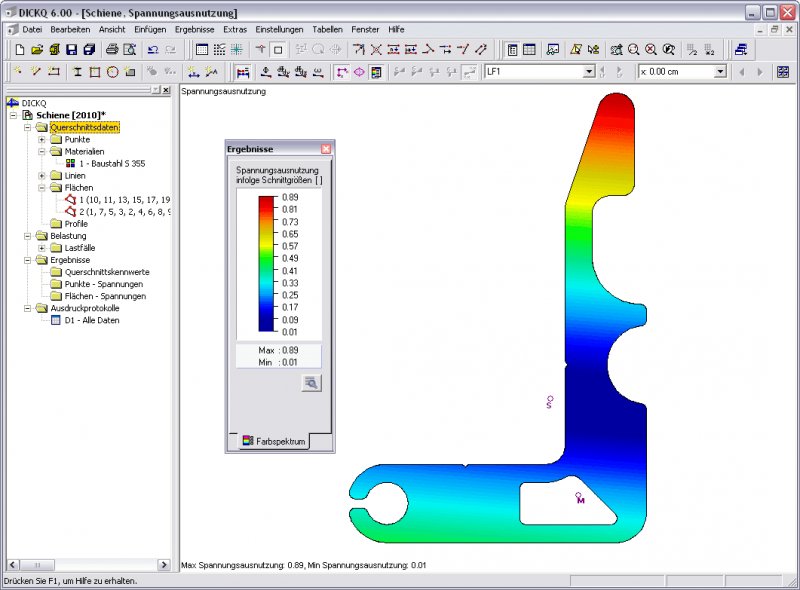The height and width of the screenshot is (590, 800).
Task: Select Punkte - Spannungen in the tree
Action: [x=104, y=284]
